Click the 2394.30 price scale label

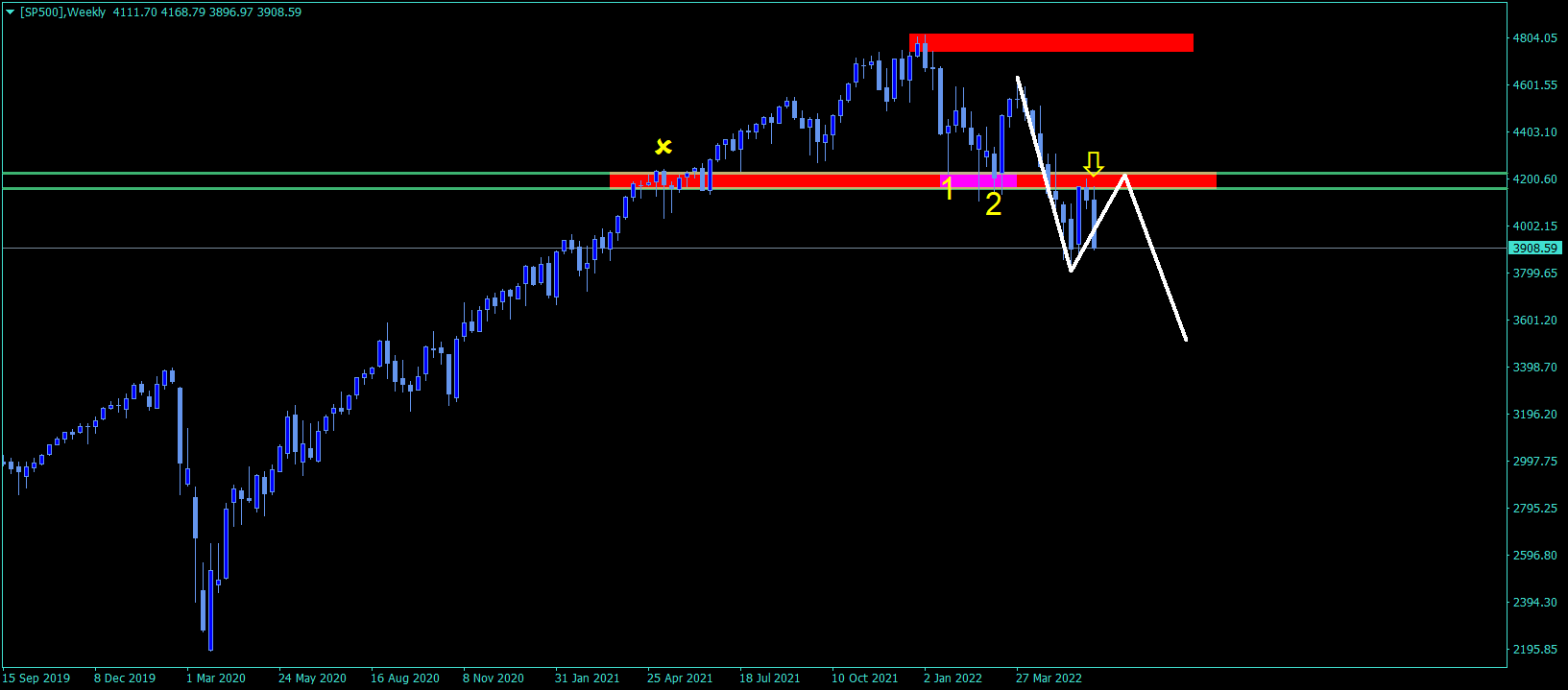click(x=1534, y=603)
